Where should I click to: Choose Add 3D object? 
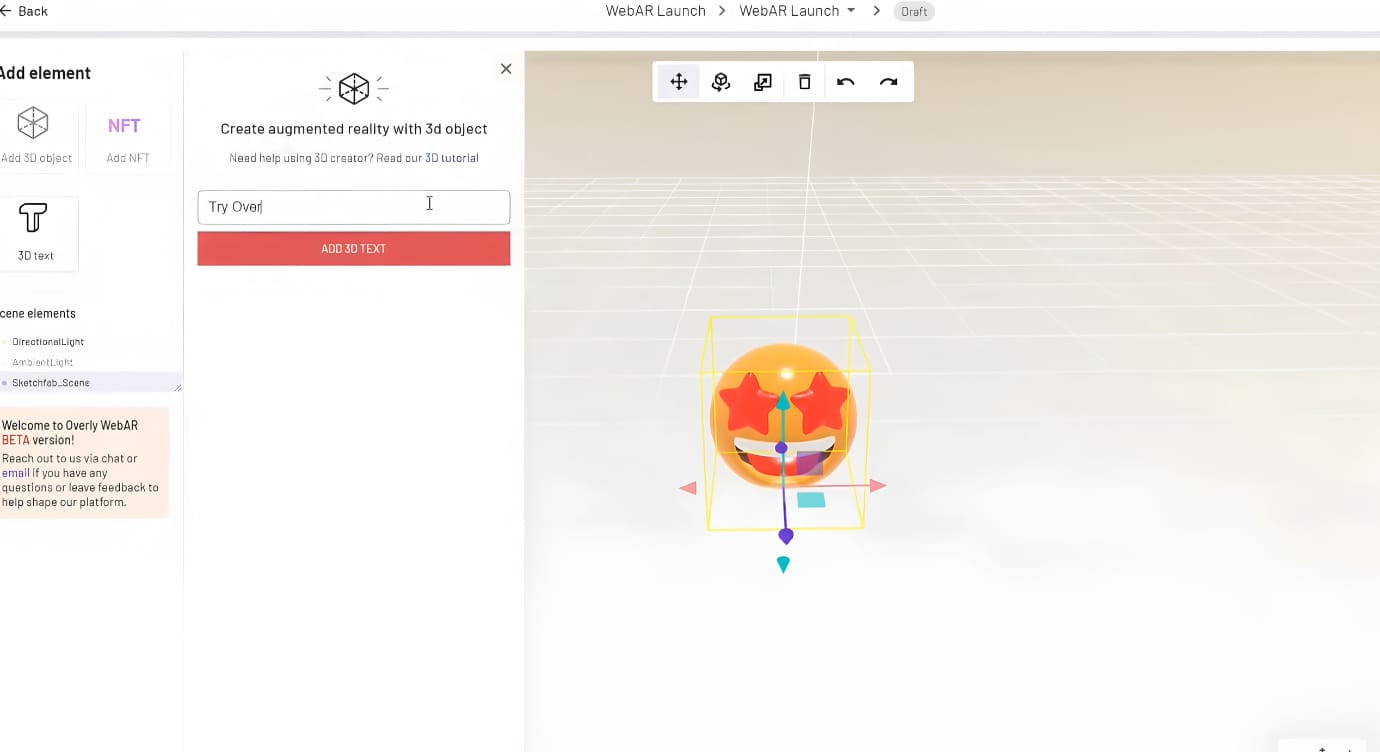point(34,136)
